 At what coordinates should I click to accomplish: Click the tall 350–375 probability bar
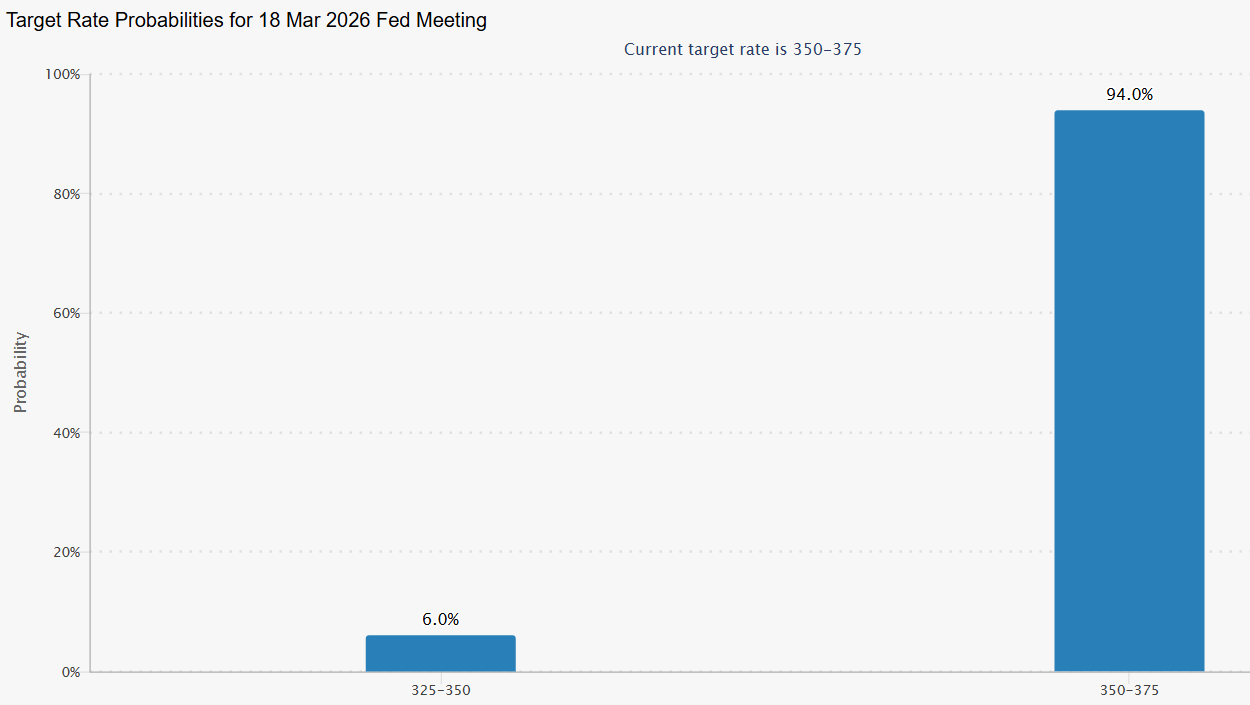[x=1129, y=390]
